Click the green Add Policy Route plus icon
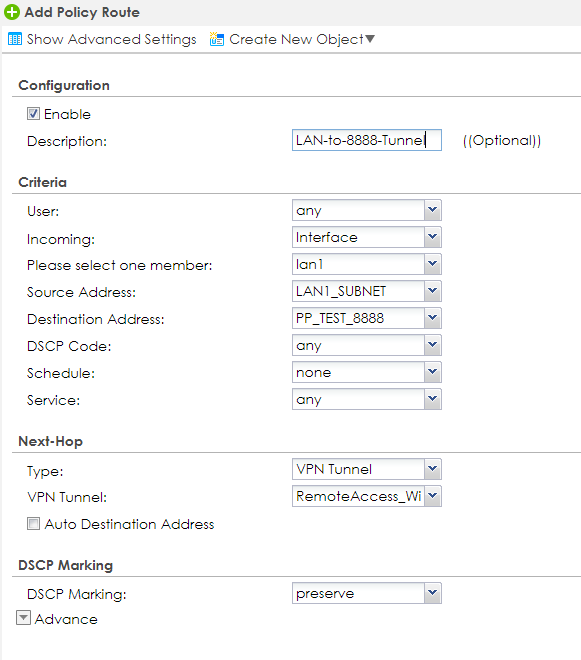Image resolution: width=581 pixels, height=660 pixels. pyautogui.click(x=12, y=12)
